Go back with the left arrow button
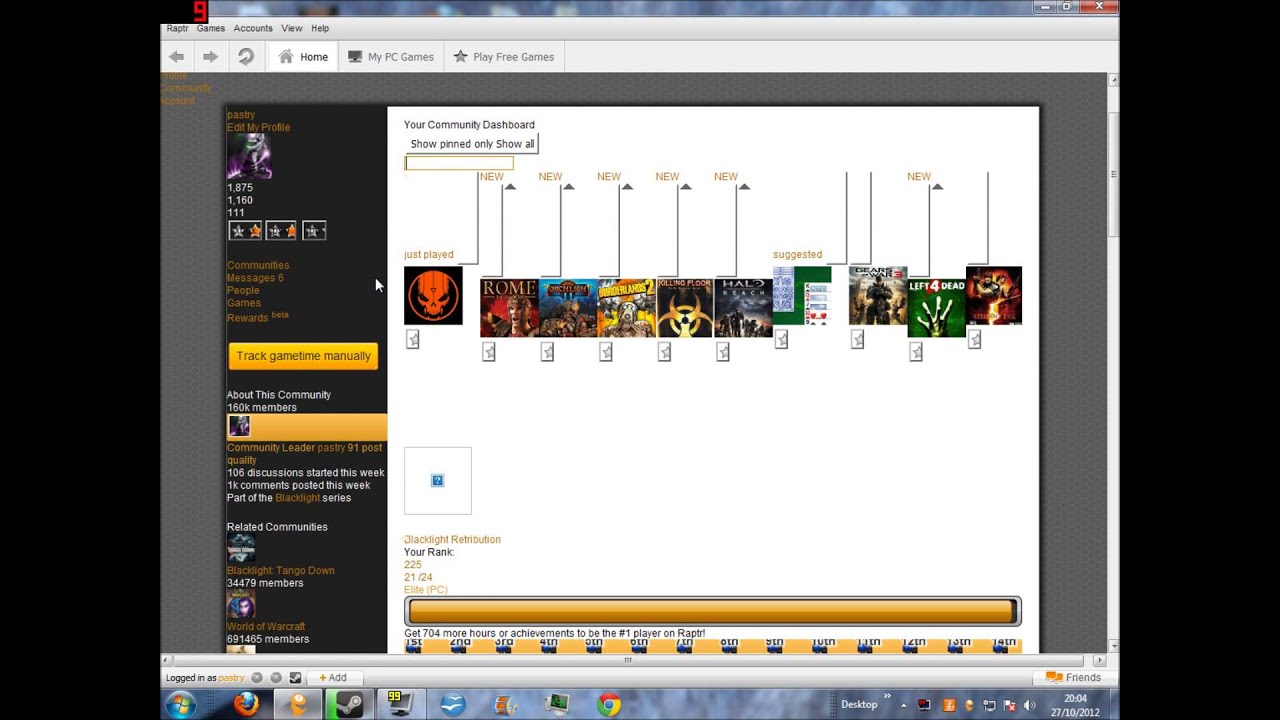Viewport: 1280px width, 720px height. pos(176,57)
